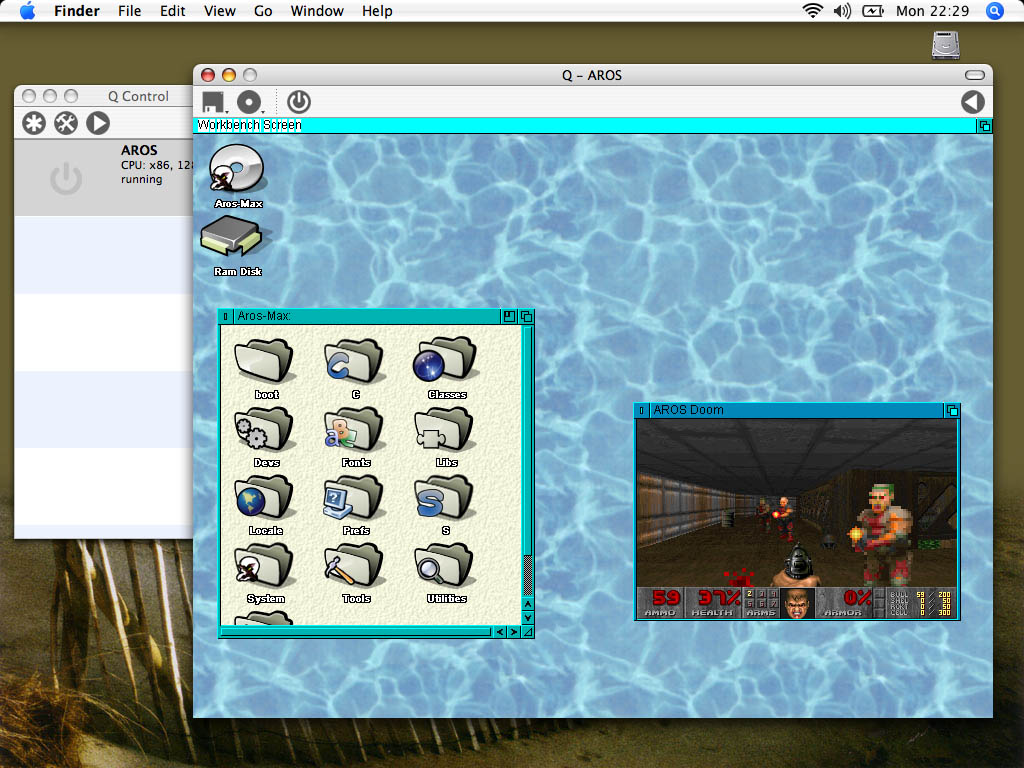Select the AROS running entry in Q Control
Viewport: 1024px width, 768px height.
point(104,177)
